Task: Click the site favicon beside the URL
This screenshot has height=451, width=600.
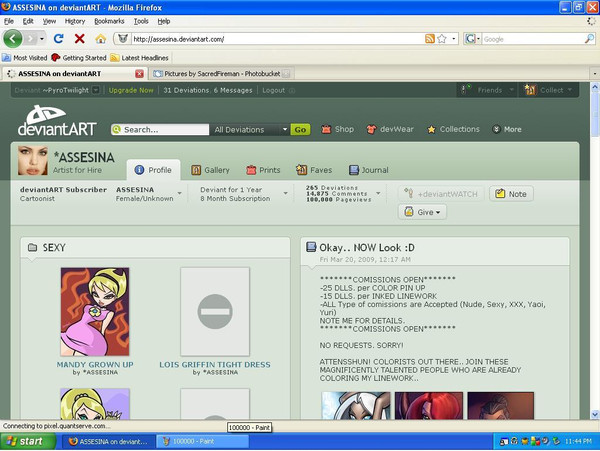Action: 122,39
